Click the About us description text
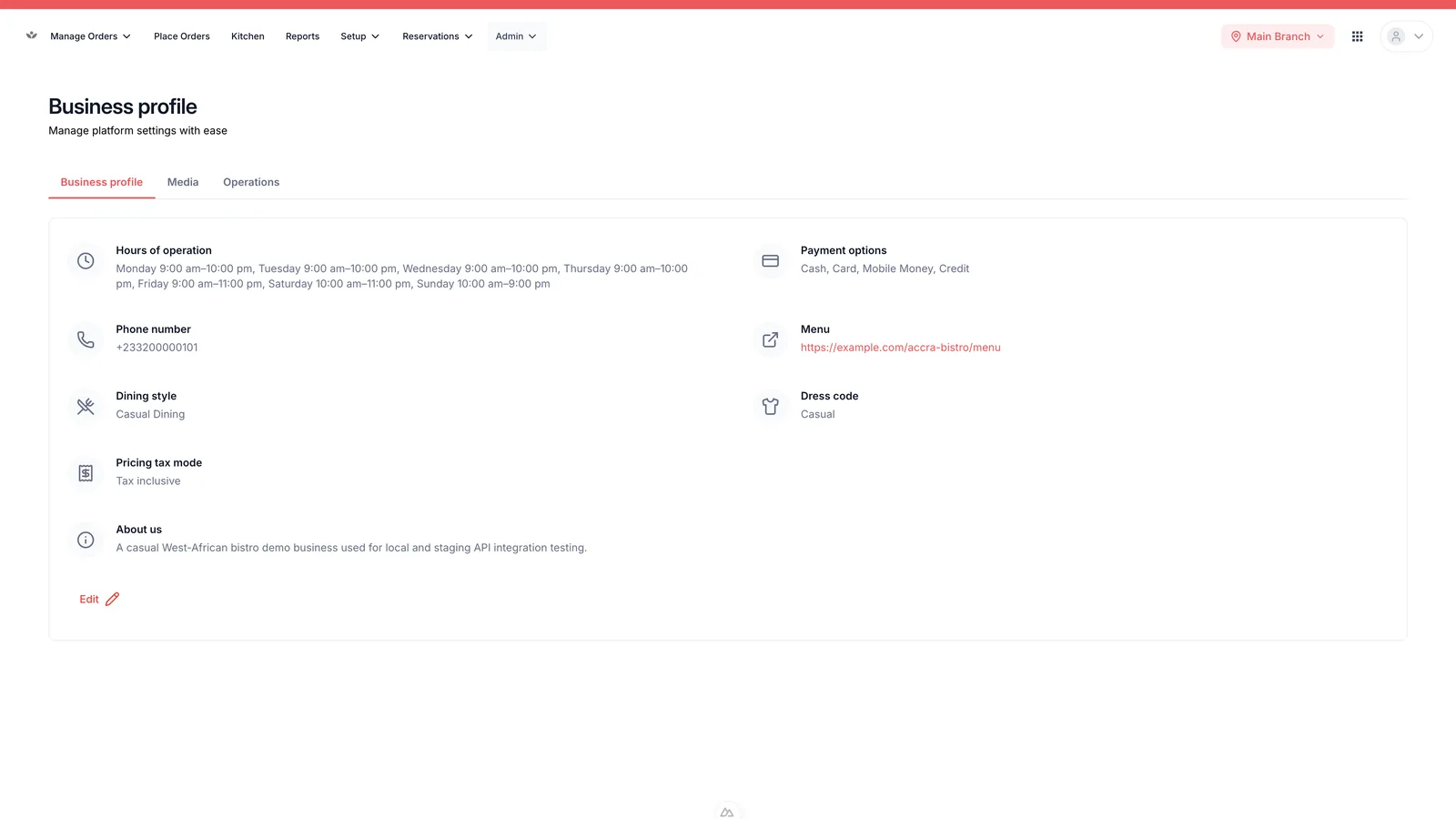 (x=351, y=548)
